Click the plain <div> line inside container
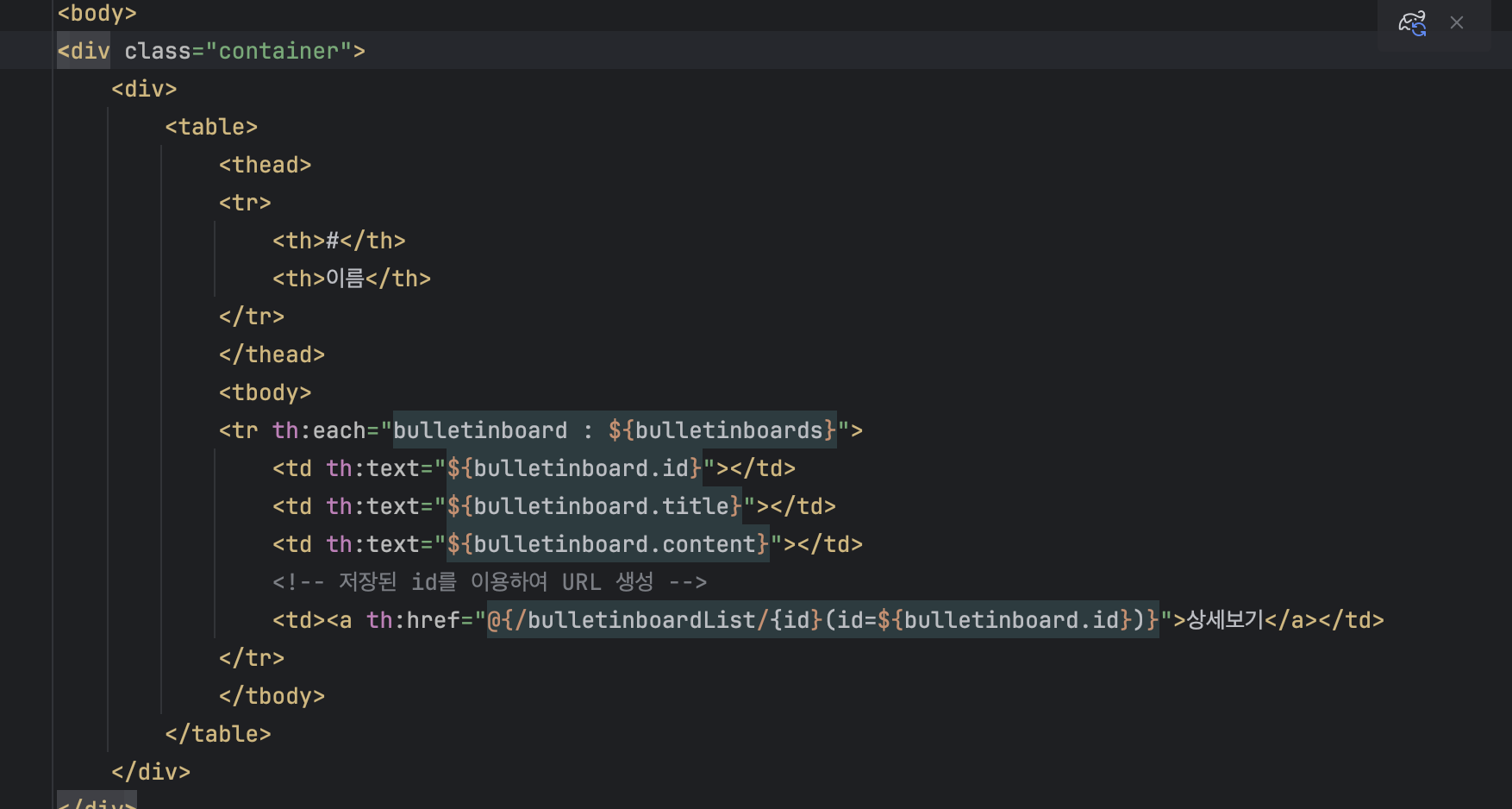This screenshot has height=809, width=1512. click(x=144, y=89)
